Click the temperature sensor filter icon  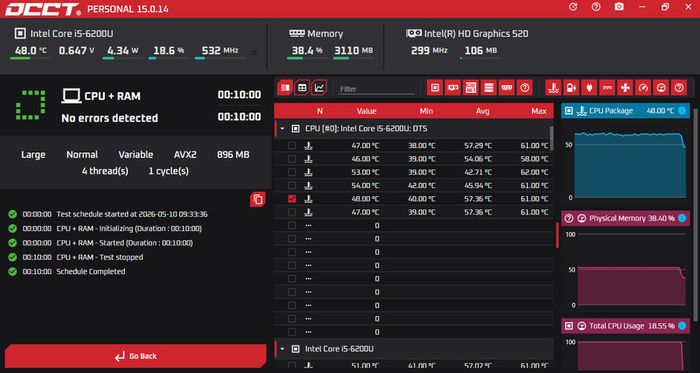[553, 87]
